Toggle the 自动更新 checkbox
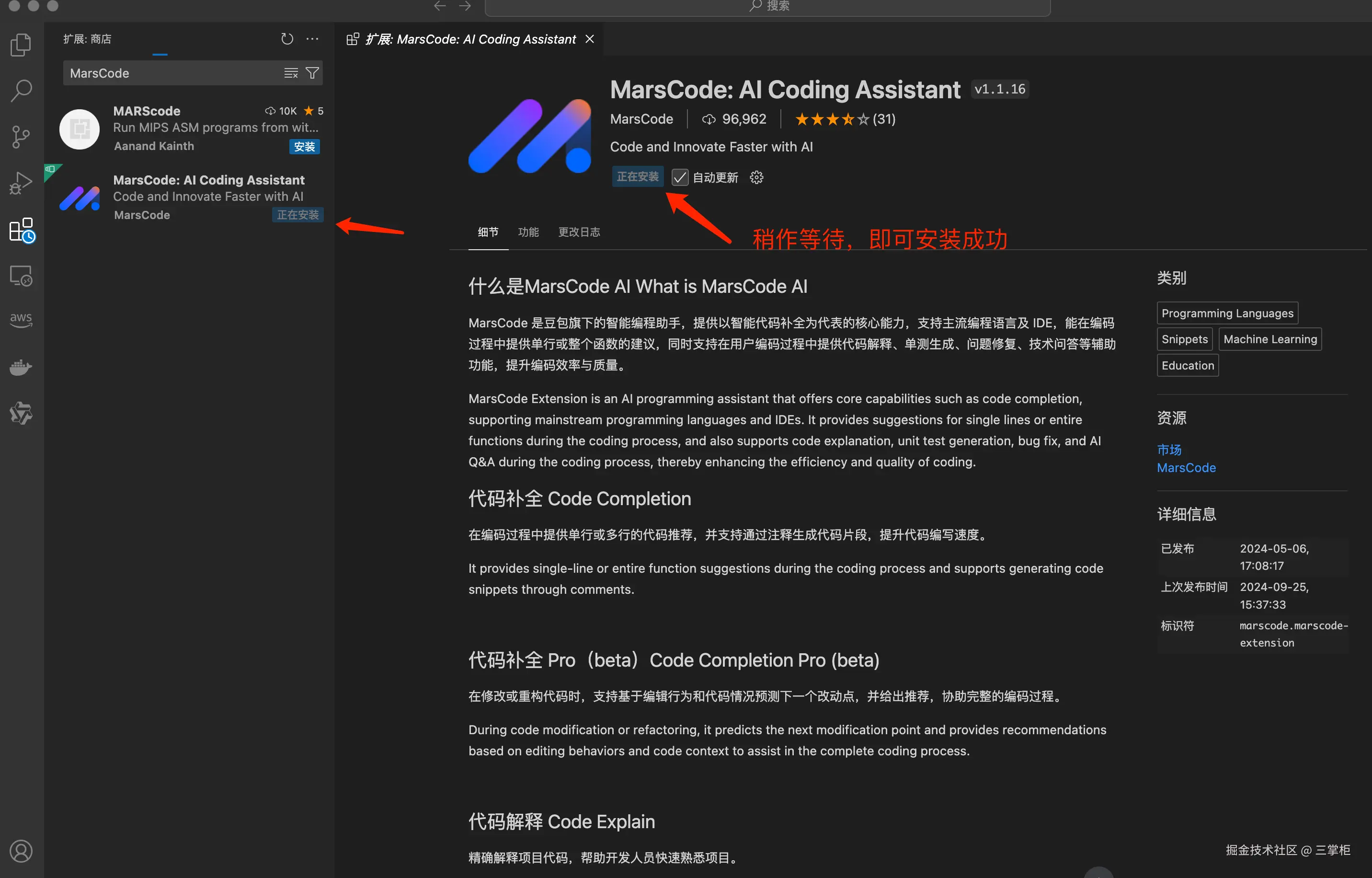The height and width of the screenshot is (878, 1372). (x=680, y=177)
